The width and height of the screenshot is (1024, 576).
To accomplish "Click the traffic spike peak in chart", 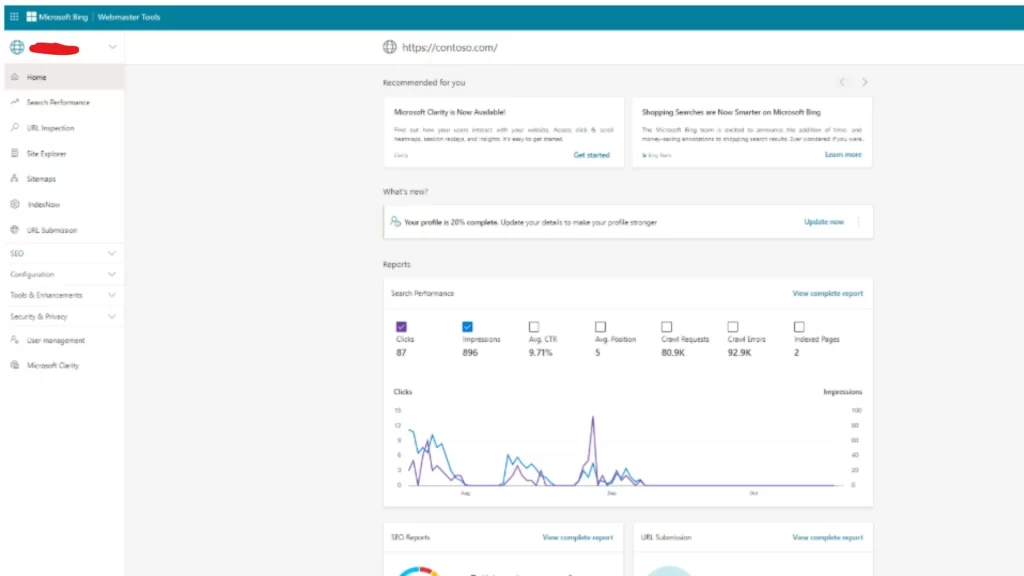I will (x=593, y=417).
